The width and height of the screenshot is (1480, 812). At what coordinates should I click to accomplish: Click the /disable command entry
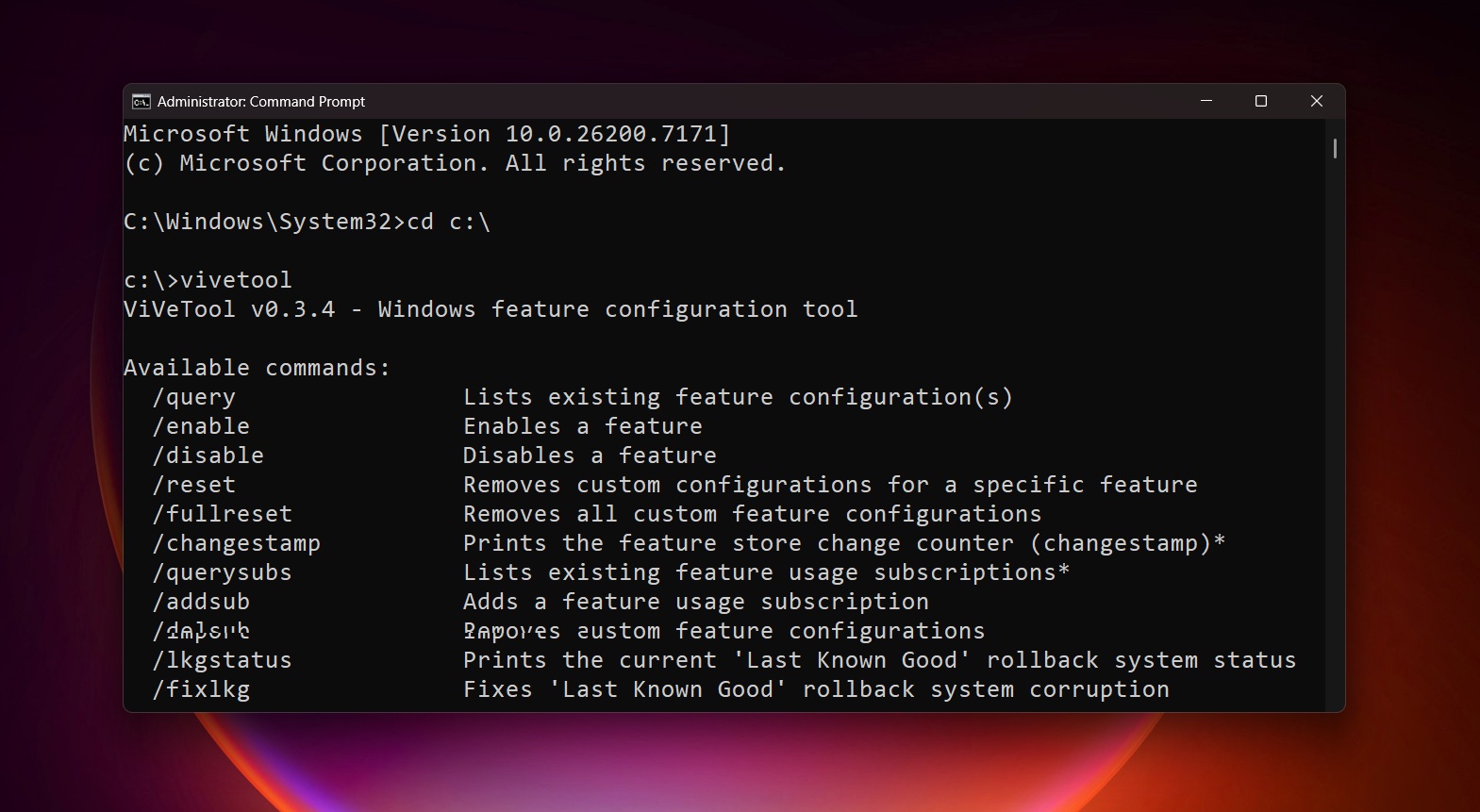point(208,456)
